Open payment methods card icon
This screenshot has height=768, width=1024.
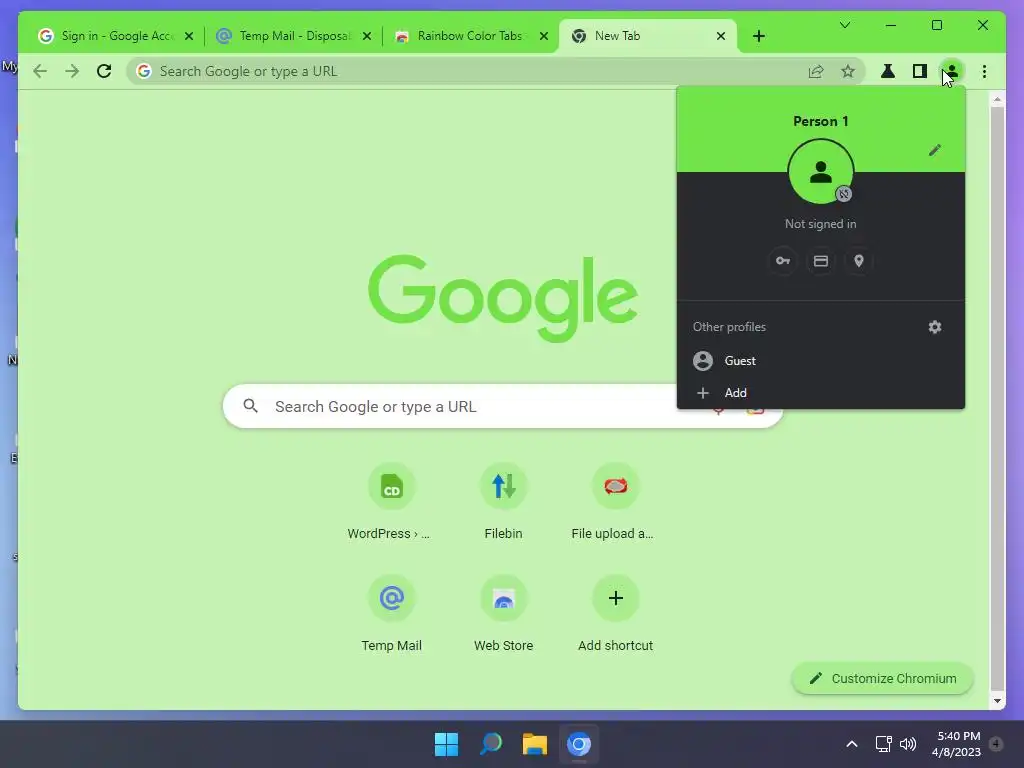pos(821,261)
